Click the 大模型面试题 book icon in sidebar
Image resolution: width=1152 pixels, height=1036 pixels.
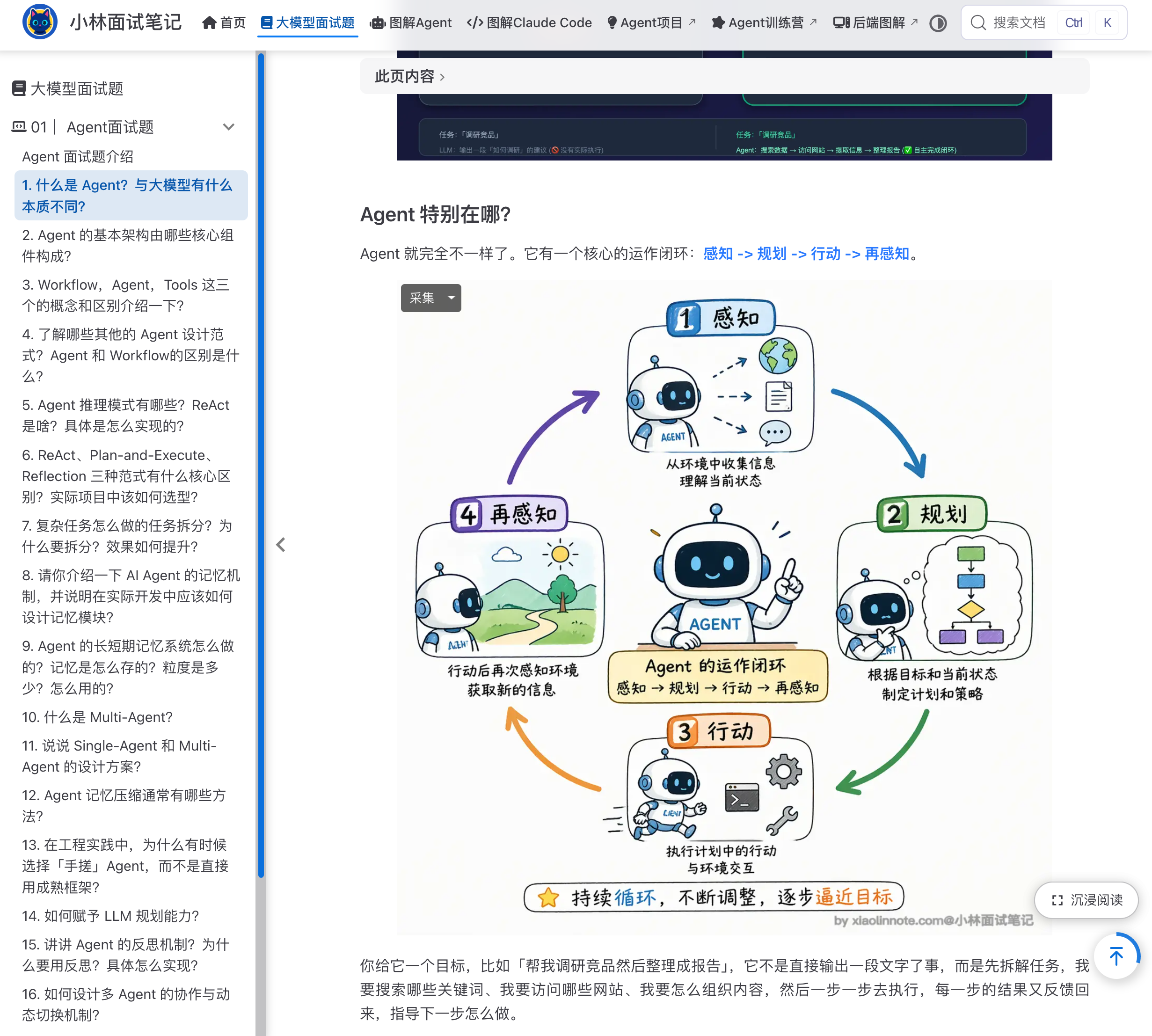(x=19, y=88)
